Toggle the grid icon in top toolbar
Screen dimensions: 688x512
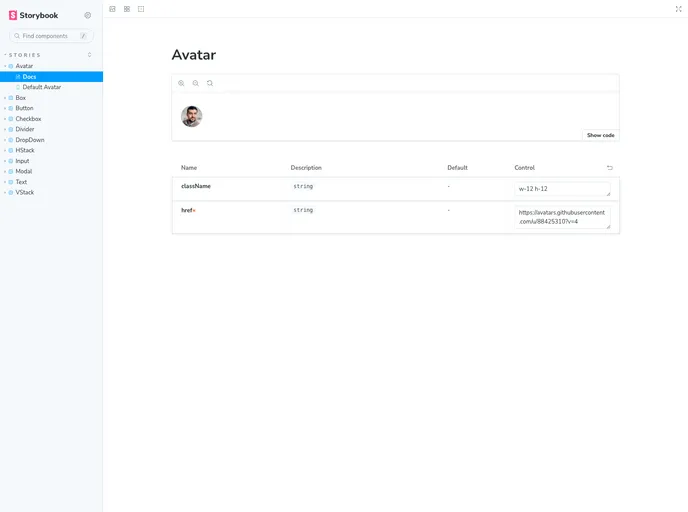coord(127,8)
